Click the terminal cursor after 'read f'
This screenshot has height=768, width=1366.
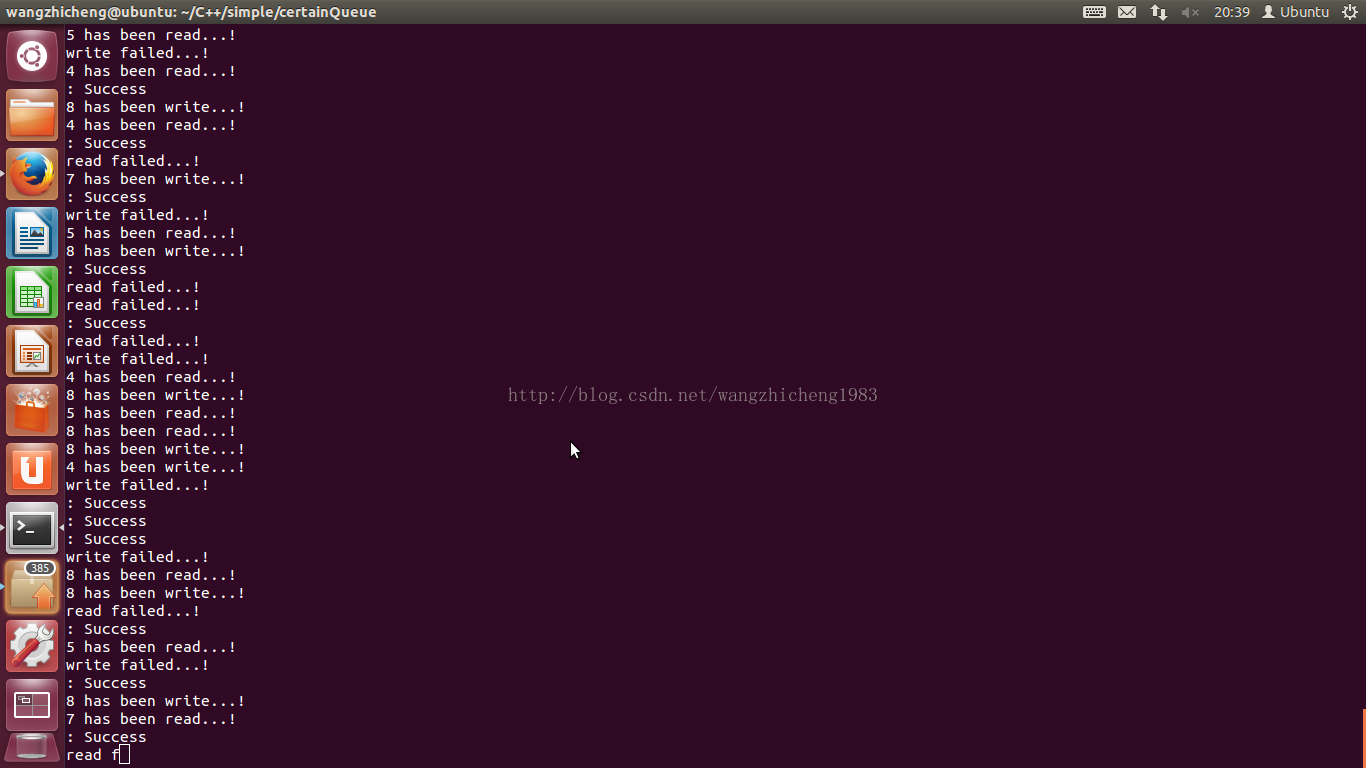coord(124,755)
